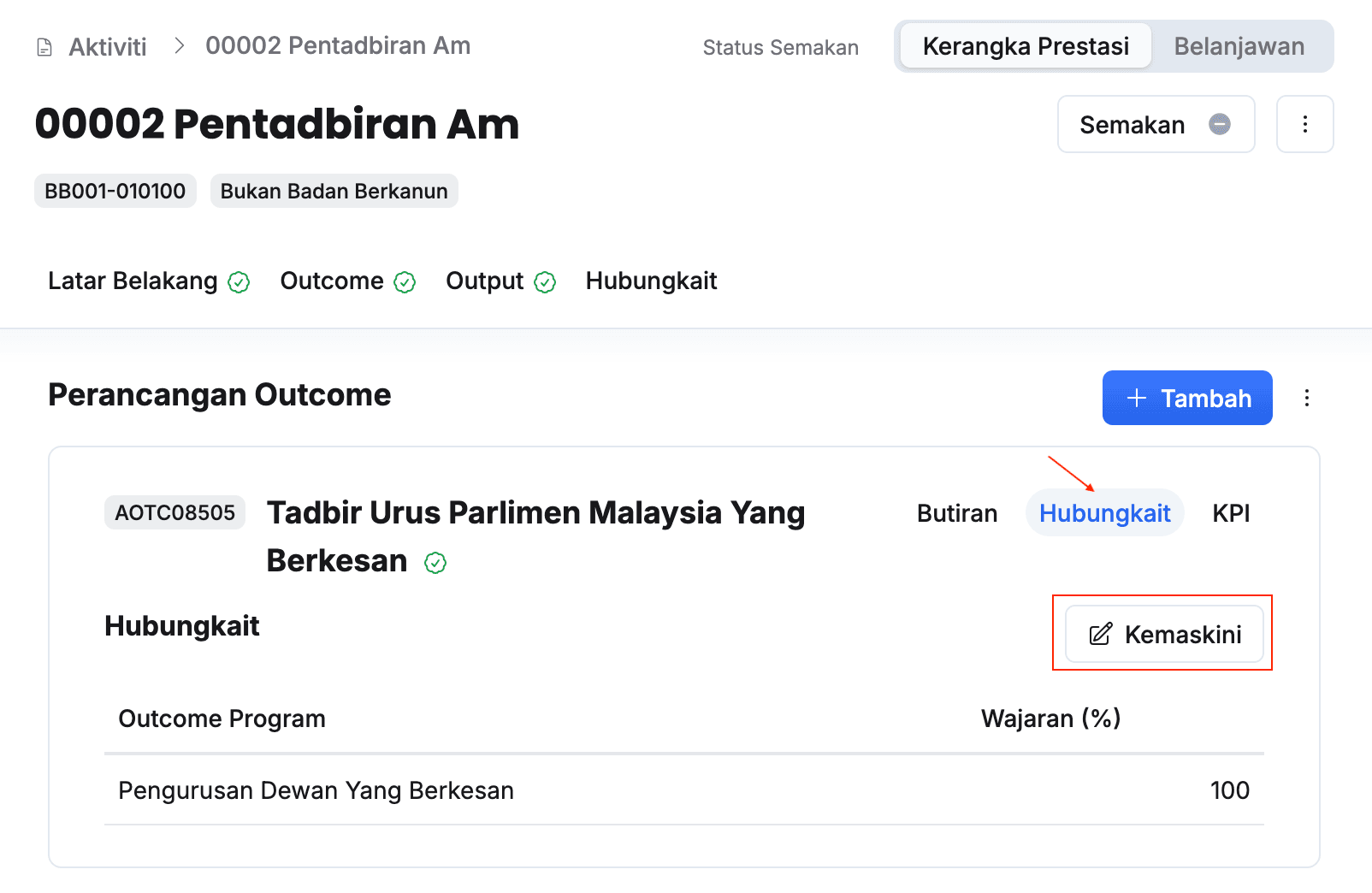This screenshot has width=1372, height=893.
Task: Switch to Kerangka Prestasi view
Action: [1025, 46]
